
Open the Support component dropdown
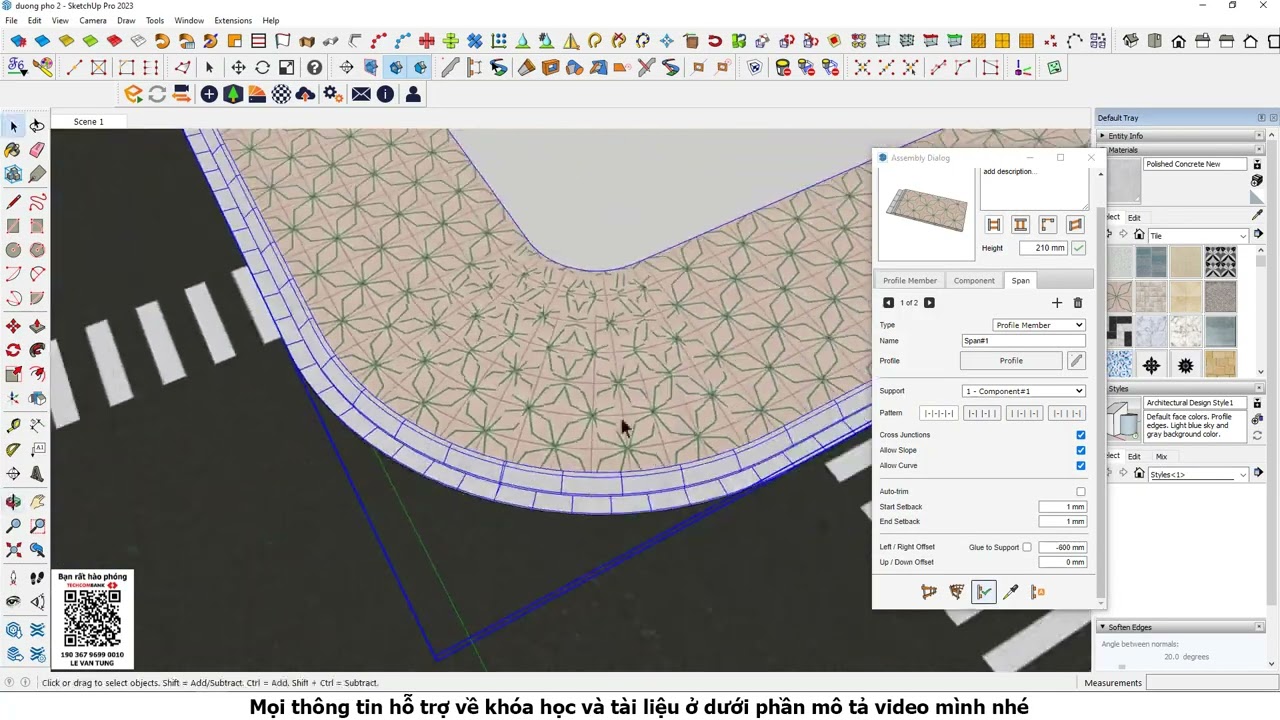point(1023,391)
